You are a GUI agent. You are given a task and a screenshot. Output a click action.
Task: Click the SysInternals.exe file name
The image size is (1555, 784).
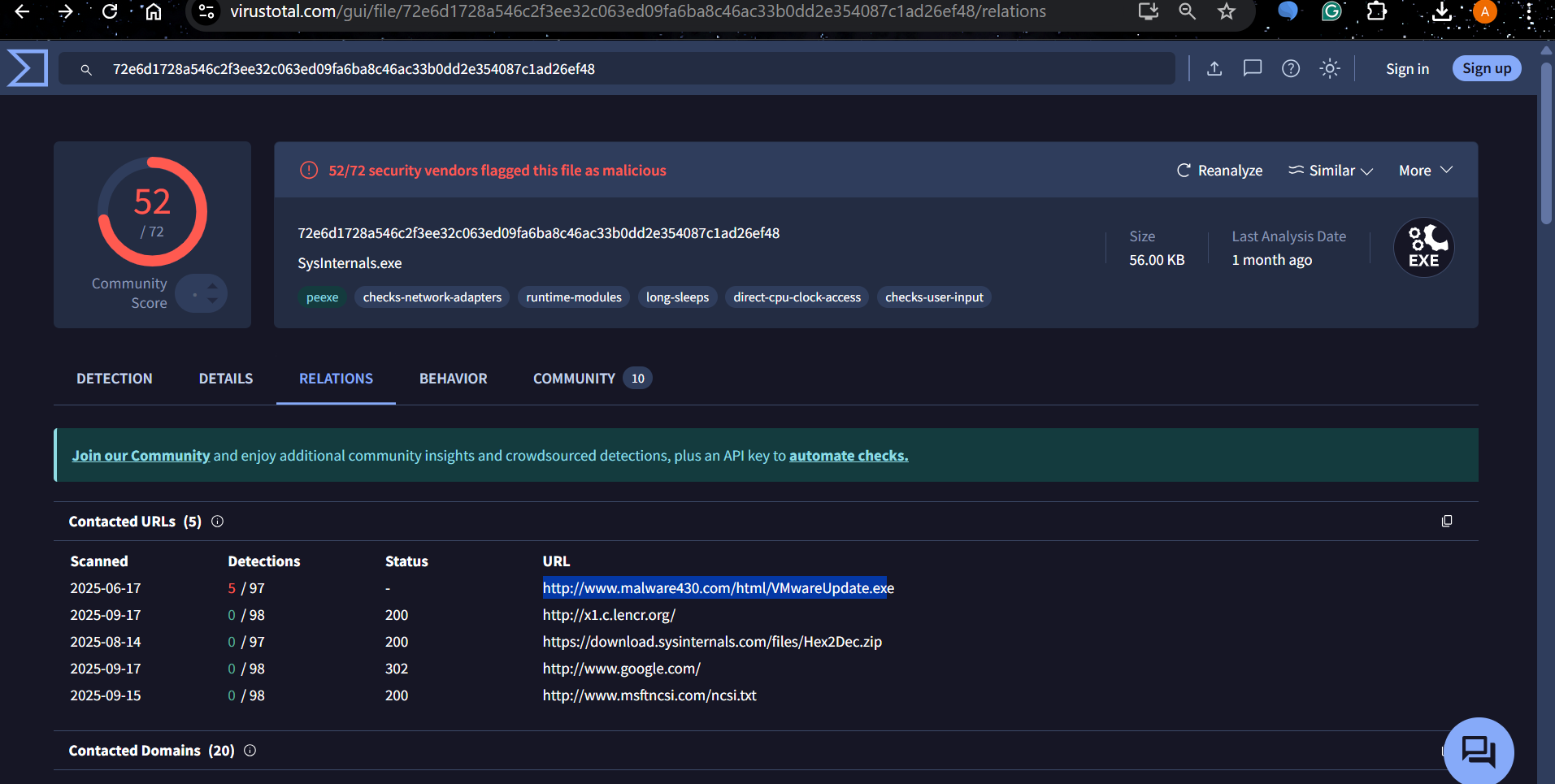tap(350, 263)
